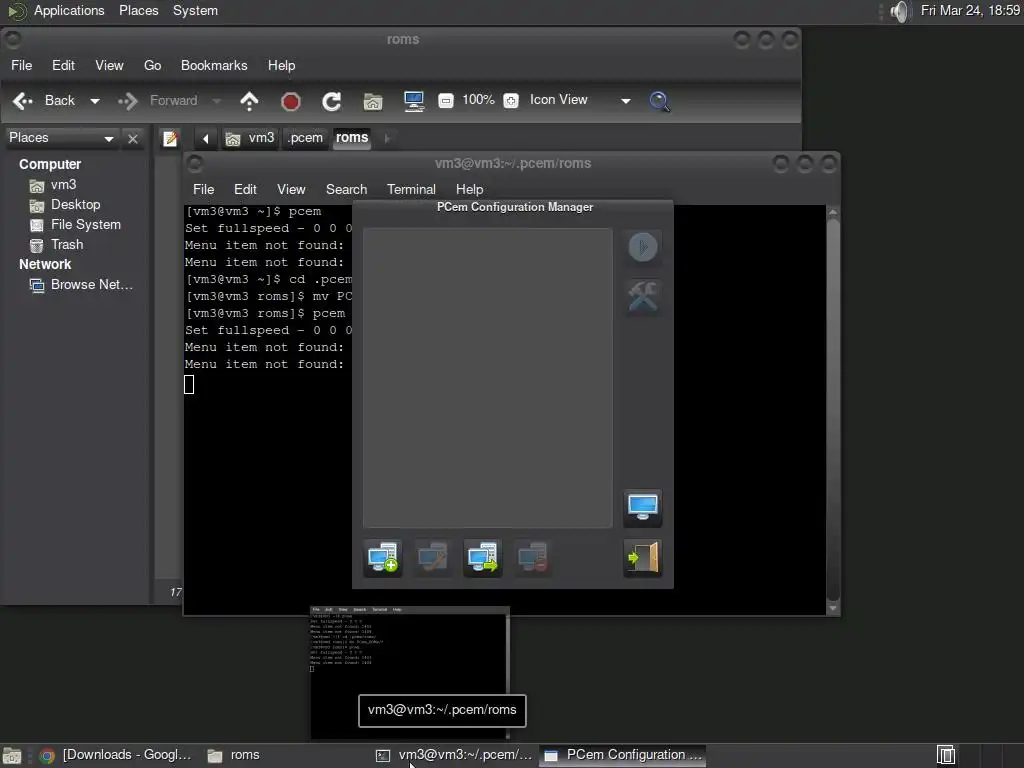Image resolution: width=1024 pixels, height=768 pixels.
Task: Go up one folder level
Action: [249, 101]
